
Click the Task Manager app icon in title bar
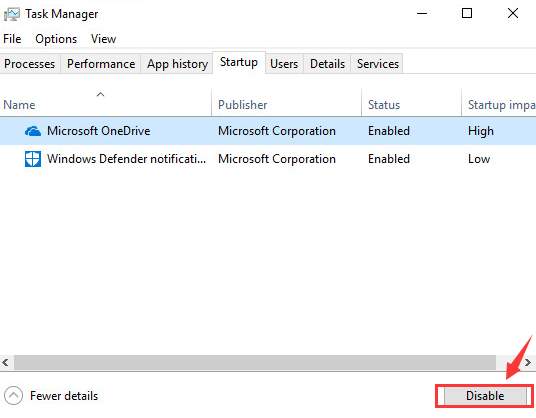tap(12, 14)
